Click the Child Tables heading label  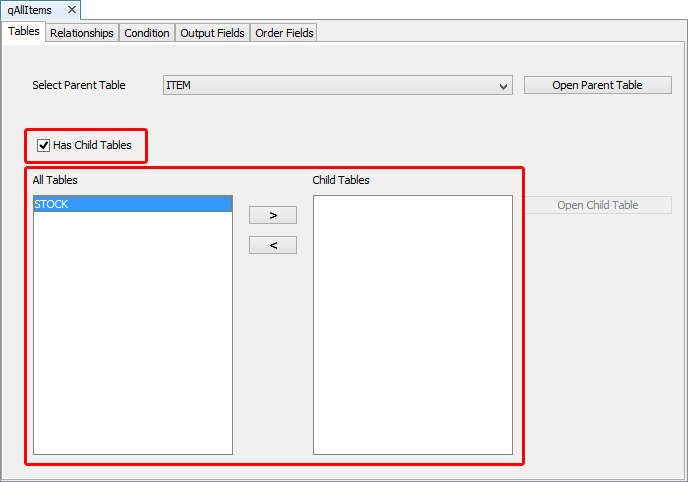[341, 180]
